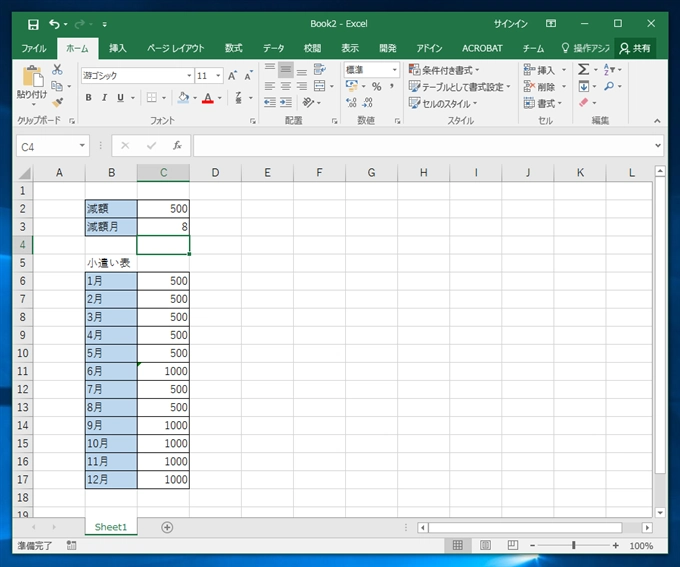Click the Undo arrow icon
The image size is (680, 567).
click(x=55, y=24)
